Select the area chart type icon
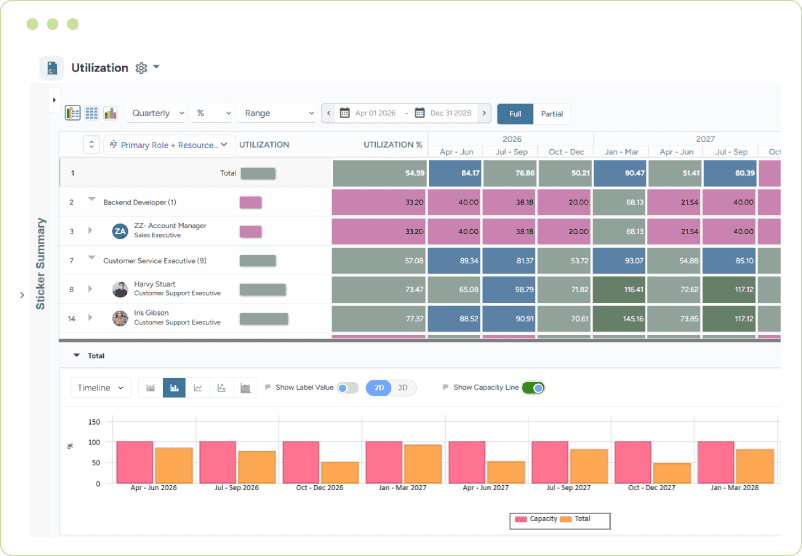 (245, 388)
